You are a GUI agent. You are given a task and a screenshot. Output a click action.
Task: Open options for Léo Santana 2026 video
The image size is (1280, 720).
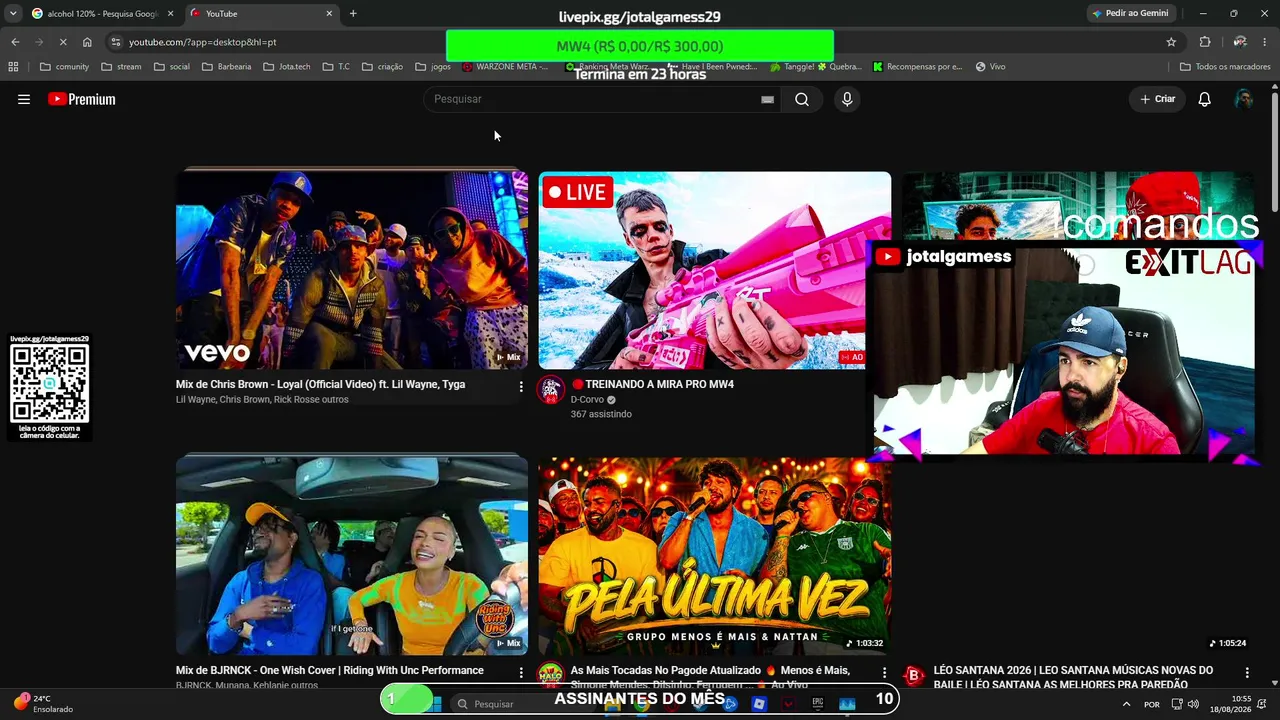pyautogui.click(x=1247, y=673)
